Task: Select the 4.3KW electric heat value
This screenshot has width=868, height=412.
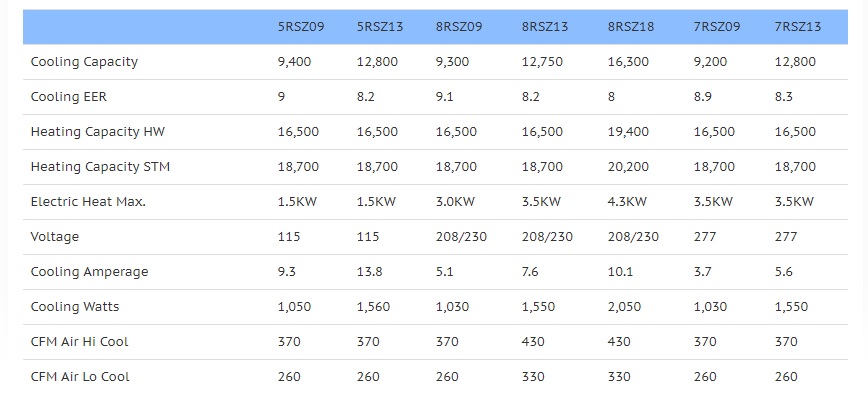Action: tap(628, 202)
